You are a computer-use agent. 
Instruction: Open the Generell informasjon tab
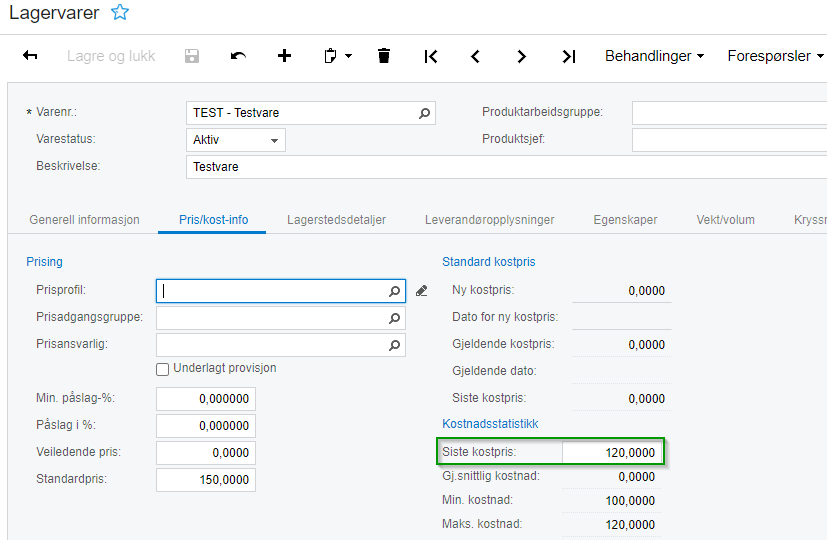84,220
